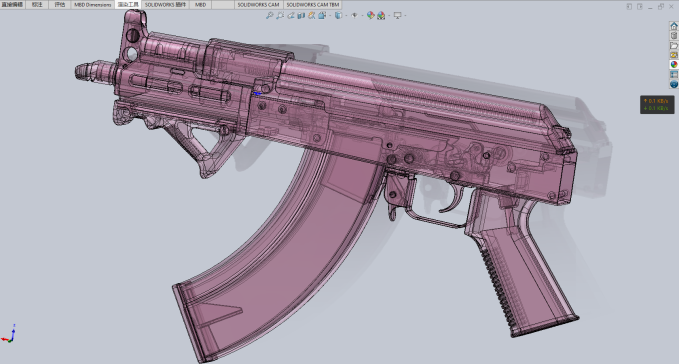The height and width of the screenshot is (364, 679).
Task: Click the Zoom to Area icon
Action: coord(280,16)
